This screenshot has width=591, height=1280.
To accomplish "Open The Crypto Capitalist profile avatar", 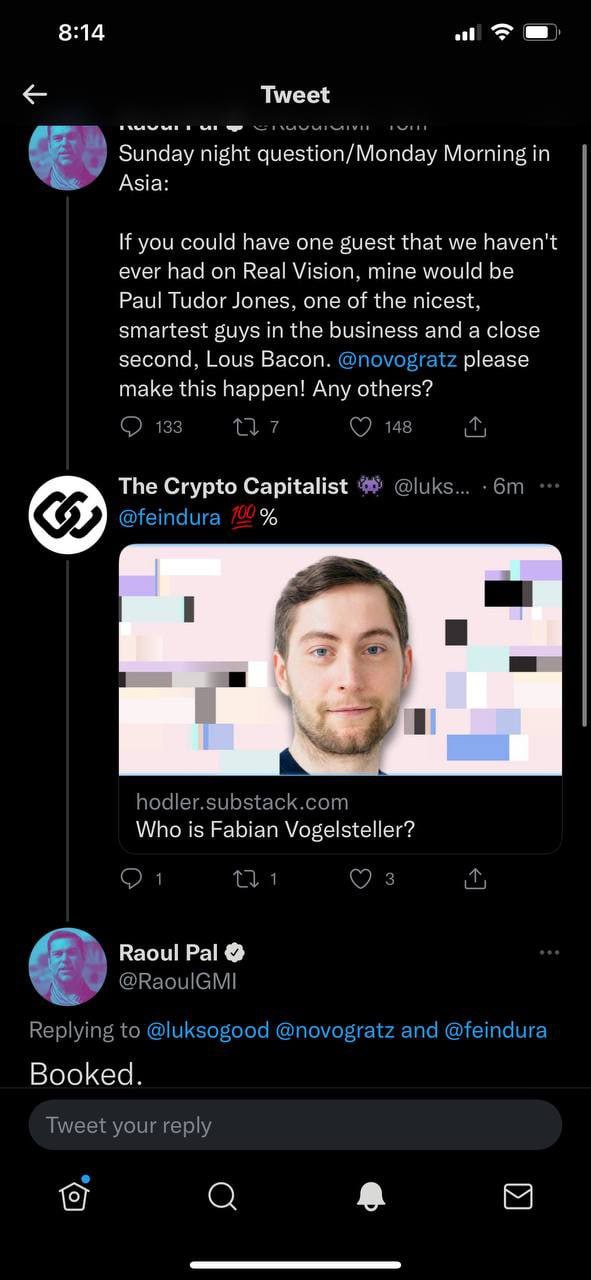I will point(68,515).
